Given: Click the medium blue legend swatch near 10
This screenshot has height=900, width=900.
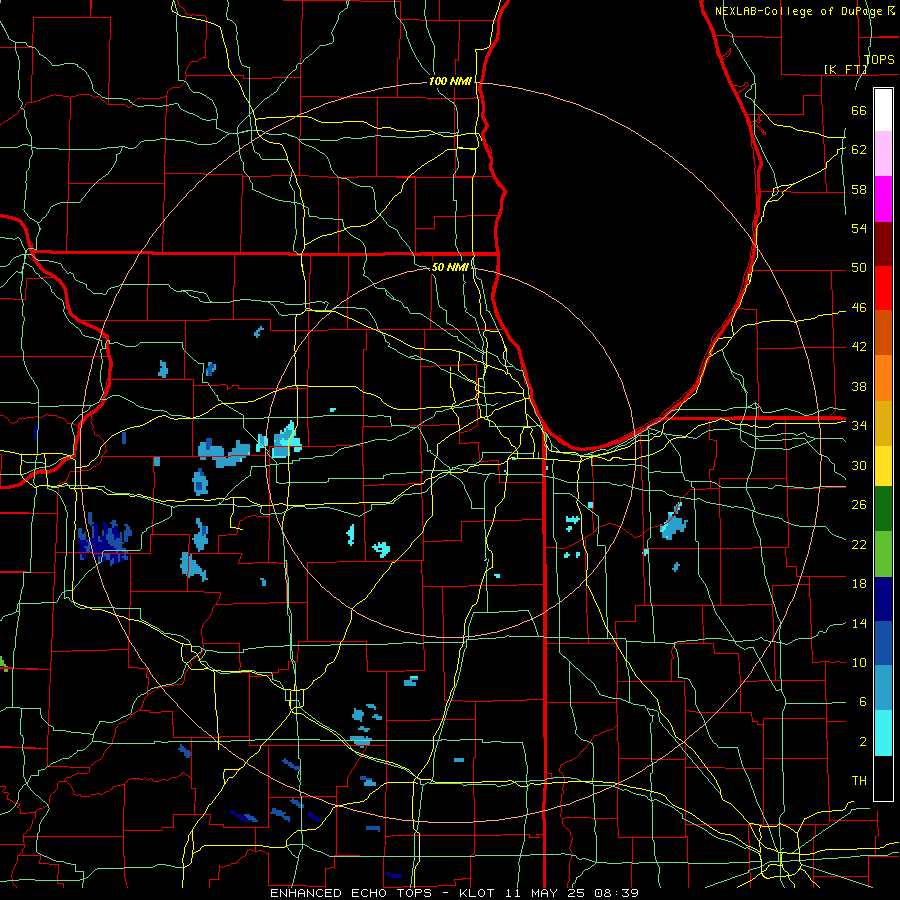Looking at the screenshot, I should point(883,643).
